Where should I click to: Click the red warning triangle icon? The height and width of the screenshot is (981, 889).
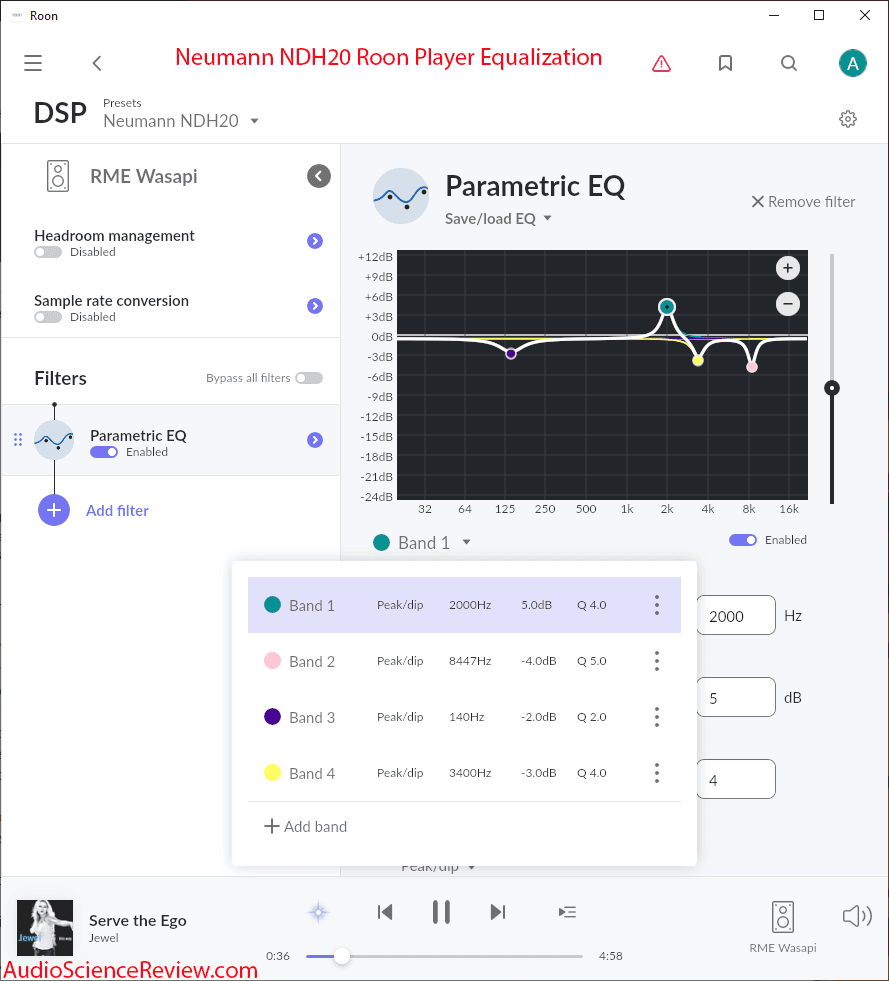[x=661, y=63]
